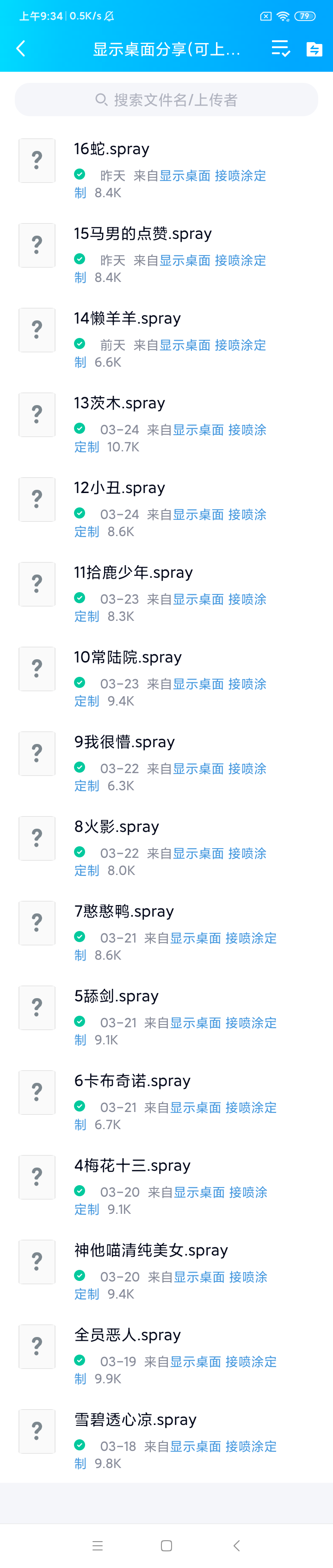Search files in 搜索文件名/上传者 field
This screenshot has width=333, height=1568.
pyautogui.click(x=166, y=100)
